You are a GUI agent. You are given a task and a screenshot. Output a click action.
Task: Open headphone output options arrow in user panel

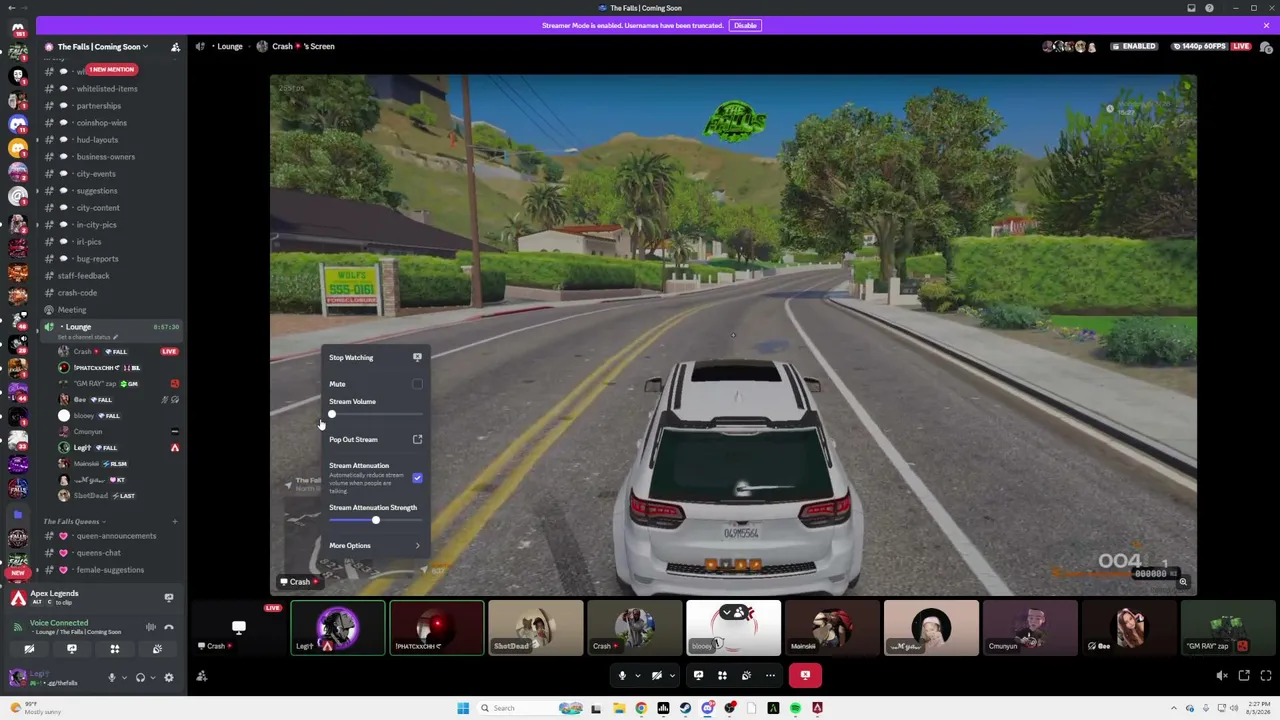point(152,677)
